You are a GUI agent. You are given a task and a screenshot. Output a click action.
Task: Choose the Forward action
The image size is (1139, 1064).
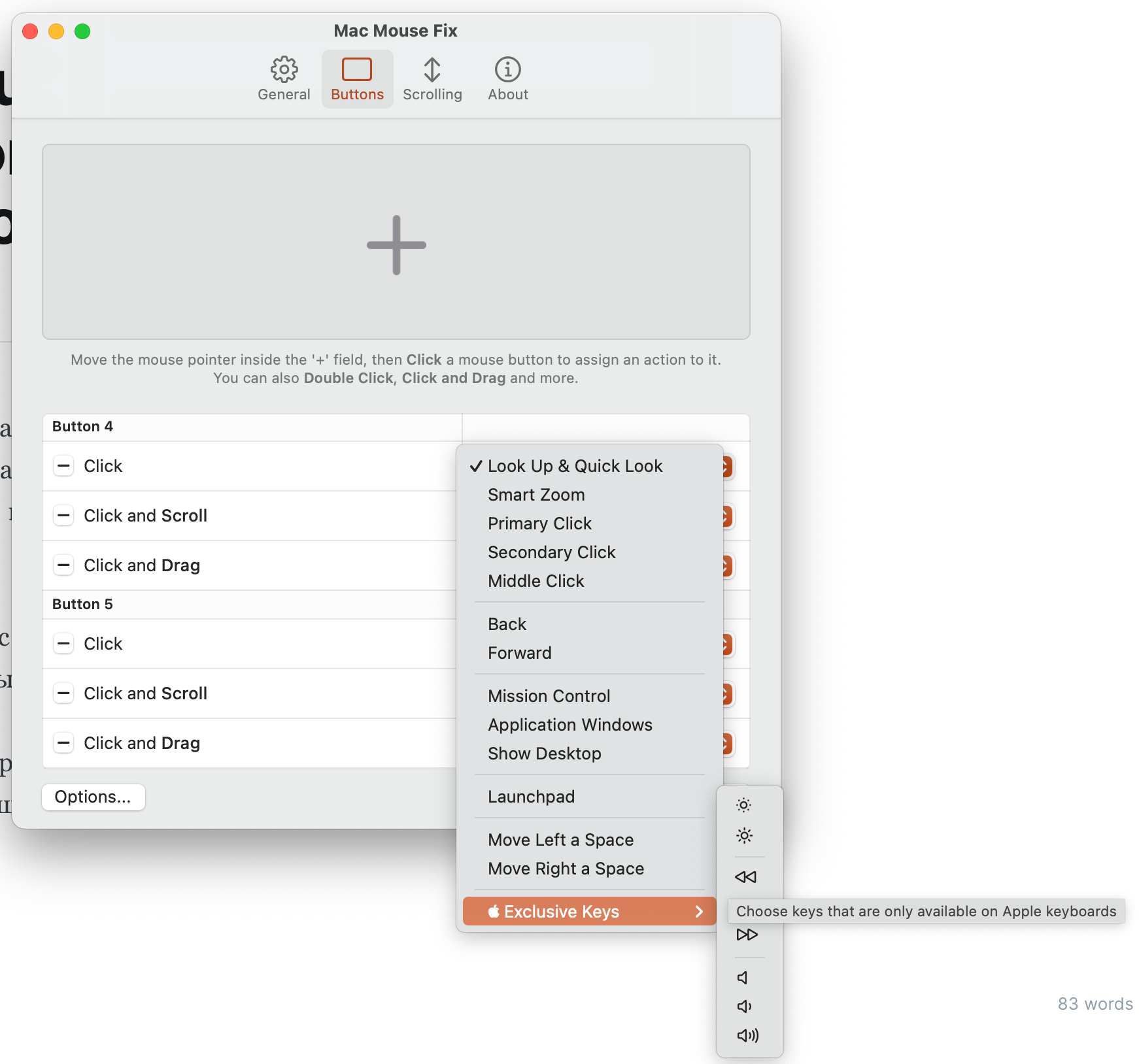tap(589, 653)
